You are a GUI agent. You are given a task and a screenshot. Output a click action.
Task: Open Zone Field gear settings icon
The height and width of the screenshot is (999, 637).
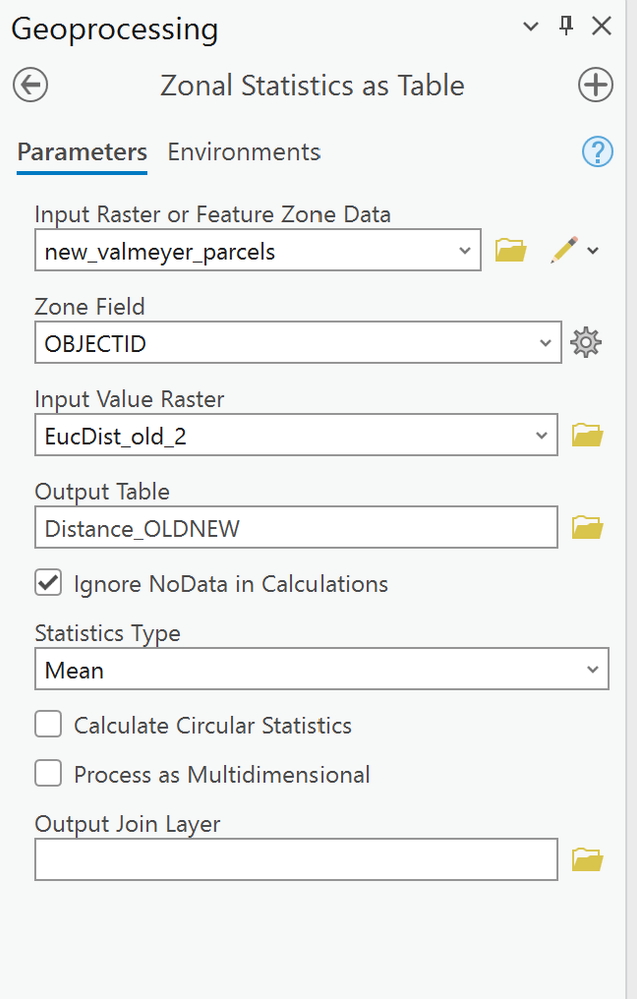pos(585,343)
